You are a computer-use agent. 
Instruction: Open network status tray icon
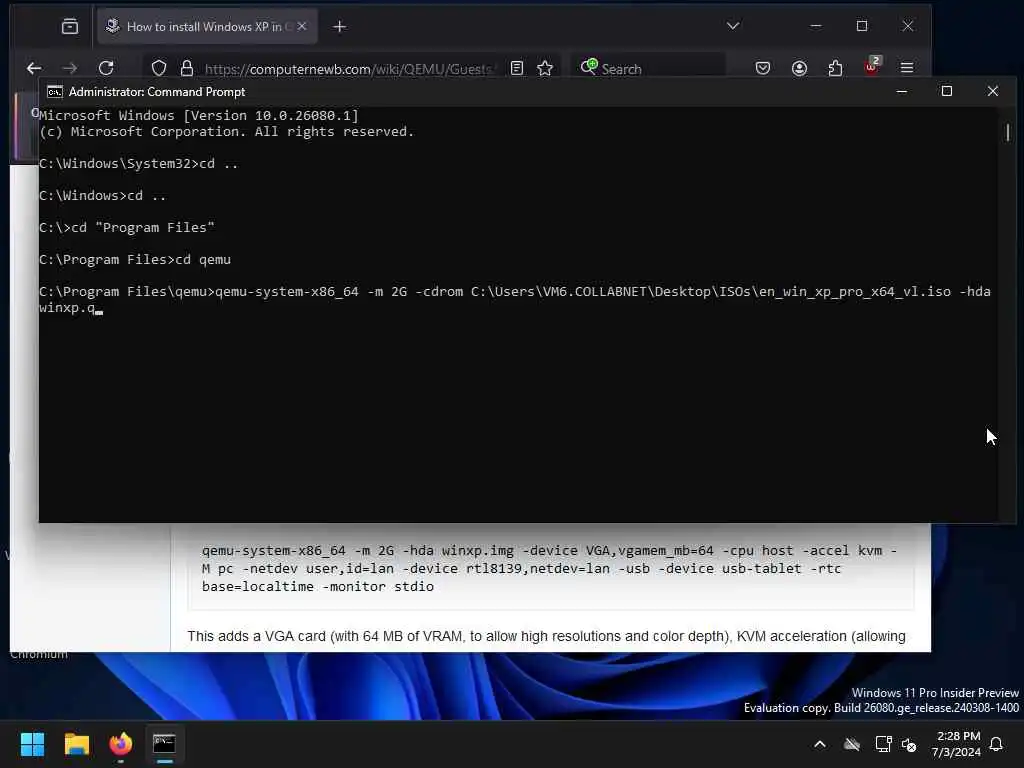click(x=883, y=744)
